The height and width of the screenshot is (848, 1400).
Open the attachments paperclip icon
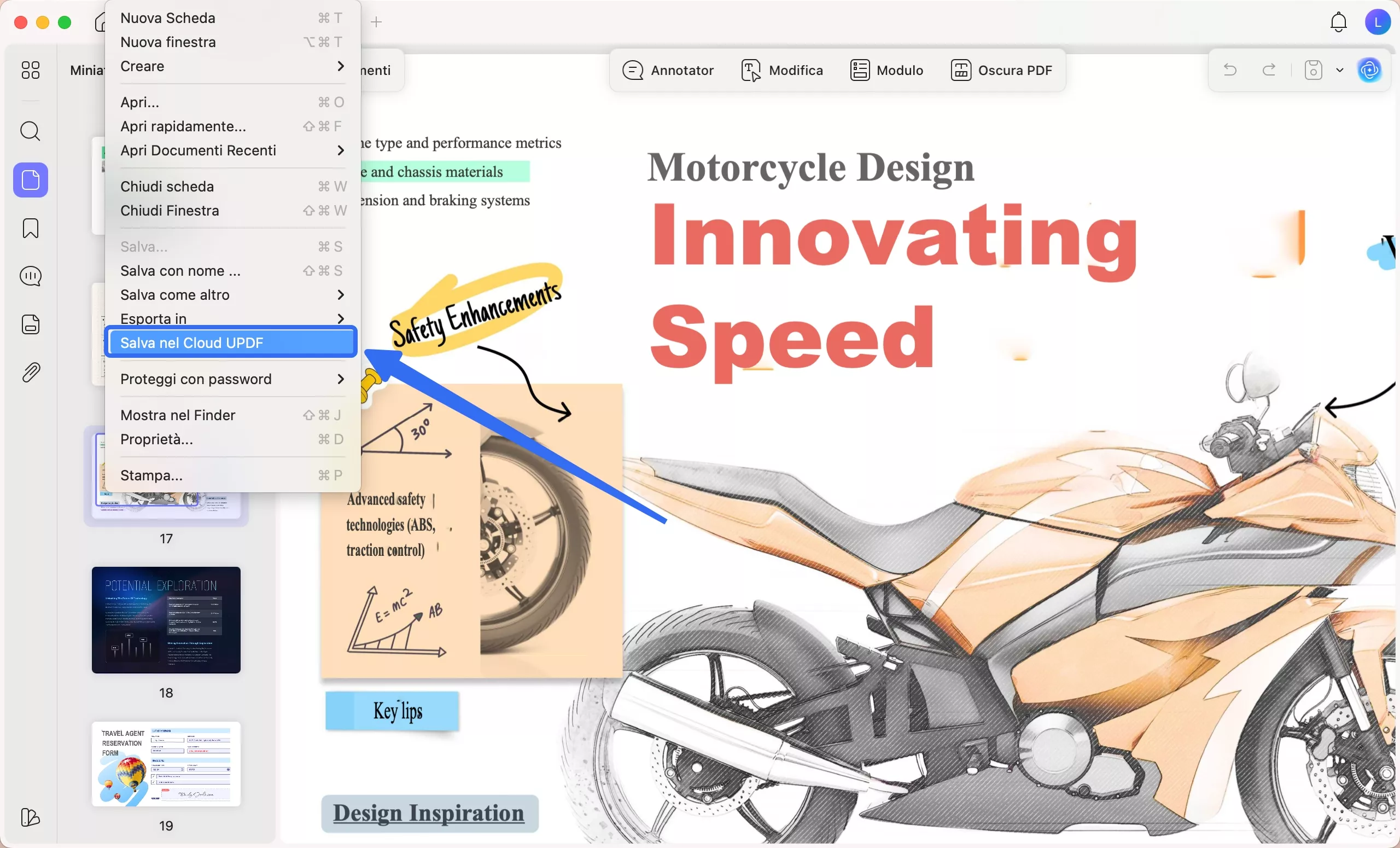pyautogui.click(x=30, y=373)
